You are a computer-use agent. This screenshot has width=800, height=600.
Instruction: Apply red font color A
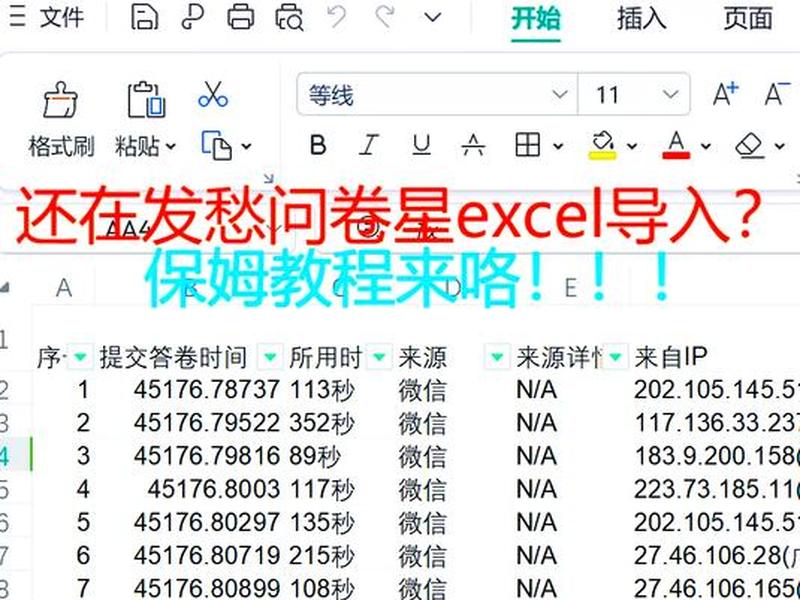[676, 145]
